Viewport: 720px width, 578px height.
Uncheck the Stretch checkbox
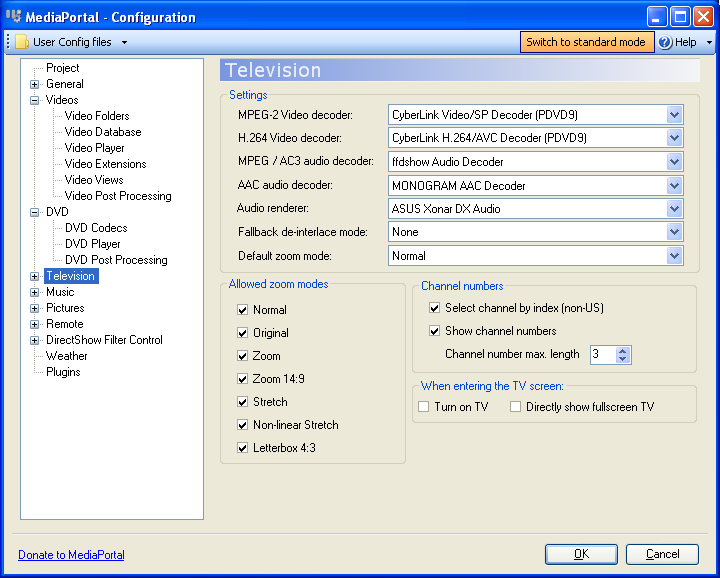242,402
